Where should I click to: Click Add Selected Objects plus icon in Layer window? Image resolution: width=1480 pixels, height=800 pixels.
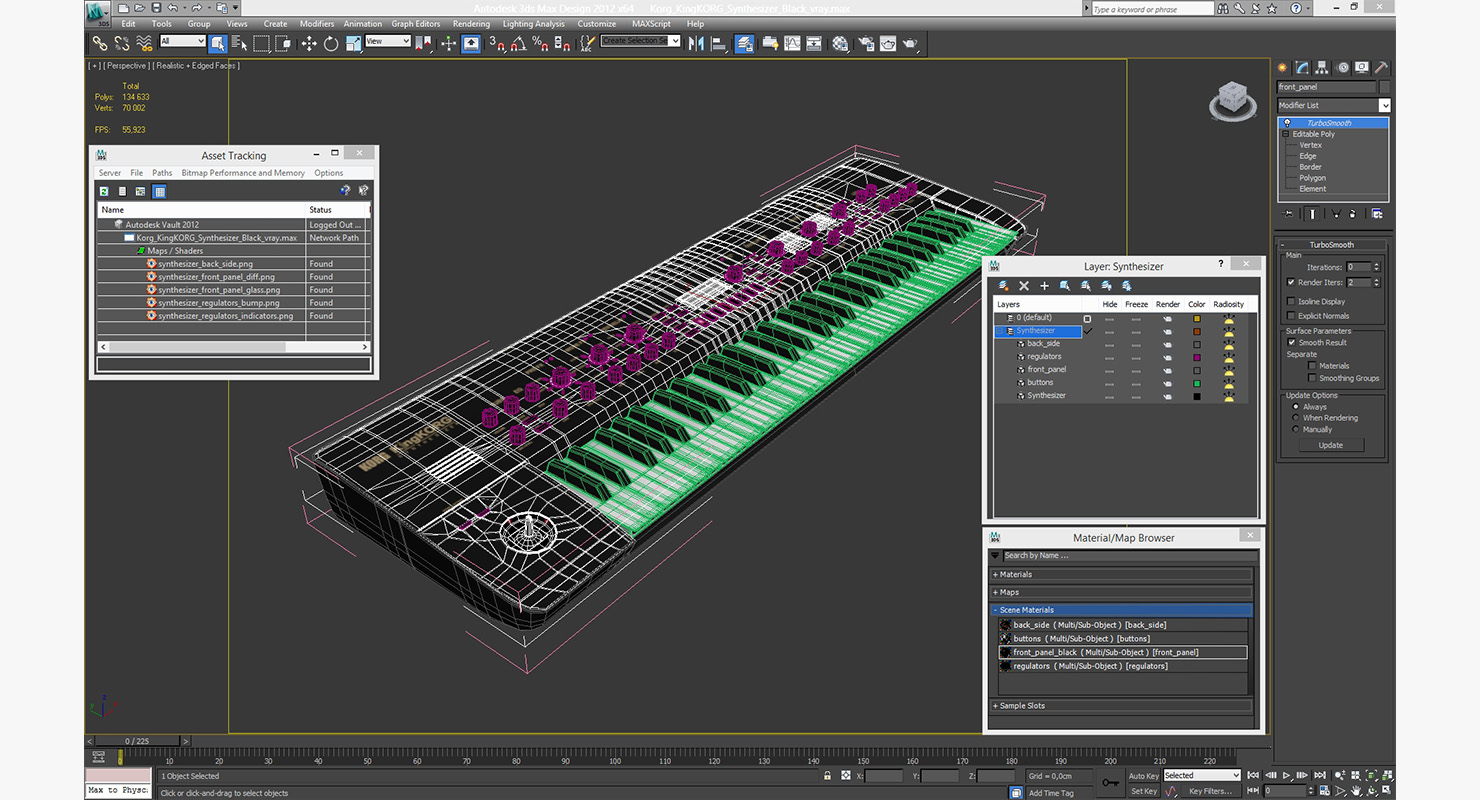pos(1044,286)
